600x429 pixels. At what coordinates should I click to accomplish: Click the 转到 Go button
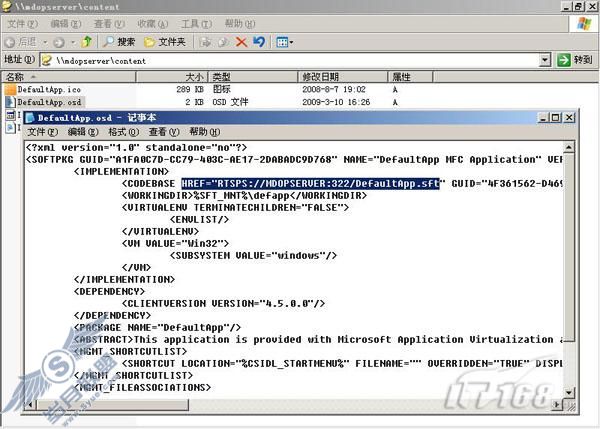click(x=575, y=60)
